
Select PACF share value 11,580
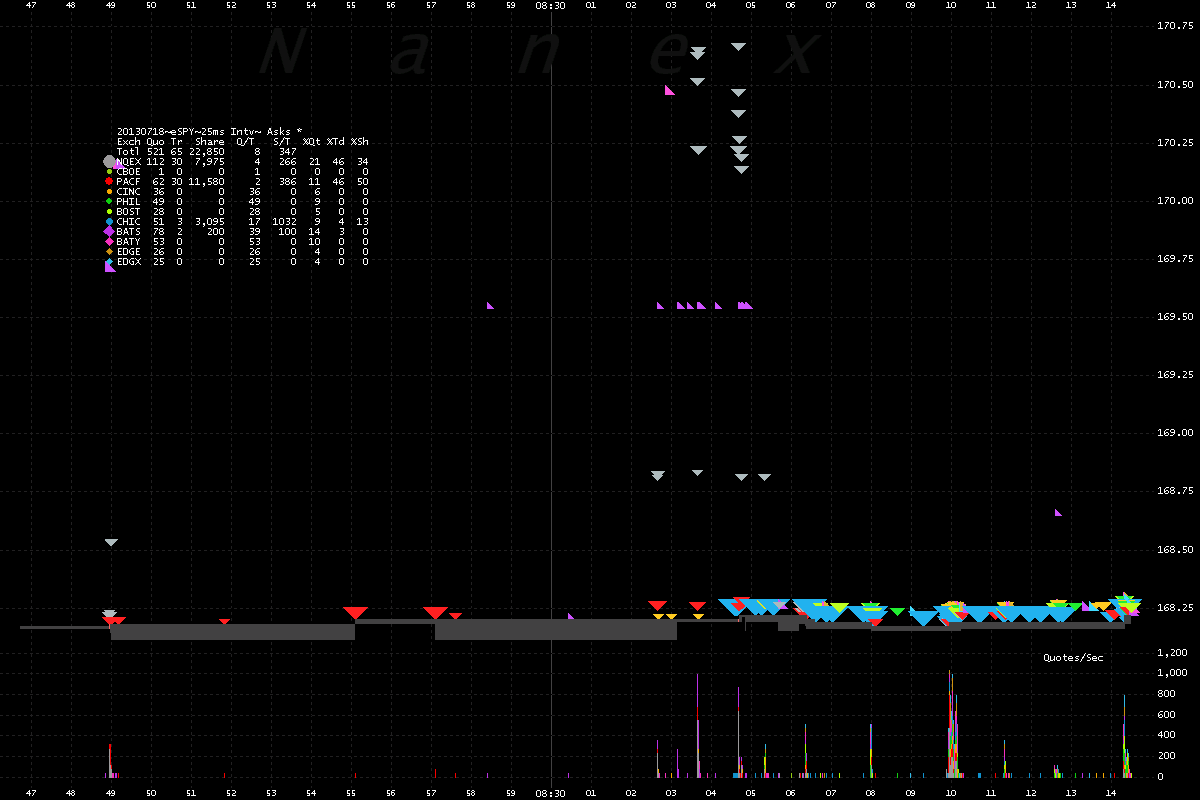[x=207, y=181]
